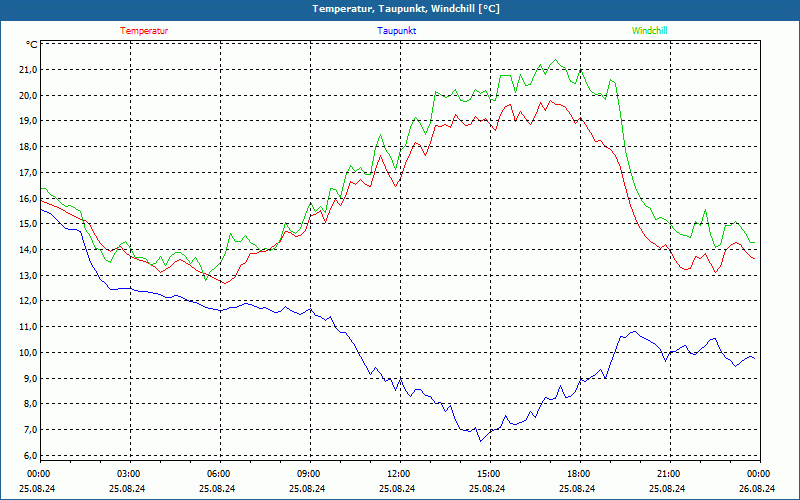Image resolution: width=800 pixels, height=500 pixels.
Task: Click the 11,0 y-axis value
Action: [x=29, y=327]
